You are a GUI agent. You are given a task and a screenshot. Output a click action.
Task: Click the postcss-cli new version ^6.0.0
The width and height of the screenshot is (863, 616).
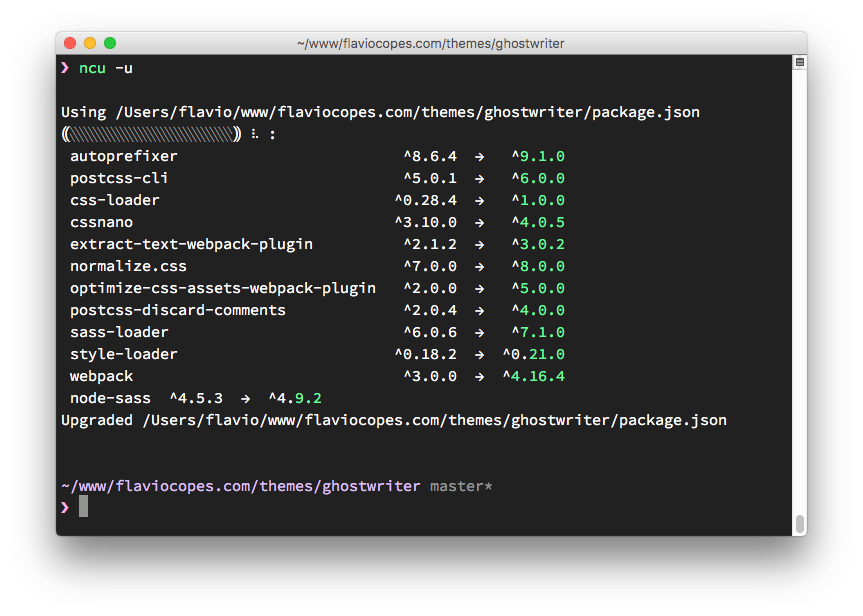tap(538, 178)
